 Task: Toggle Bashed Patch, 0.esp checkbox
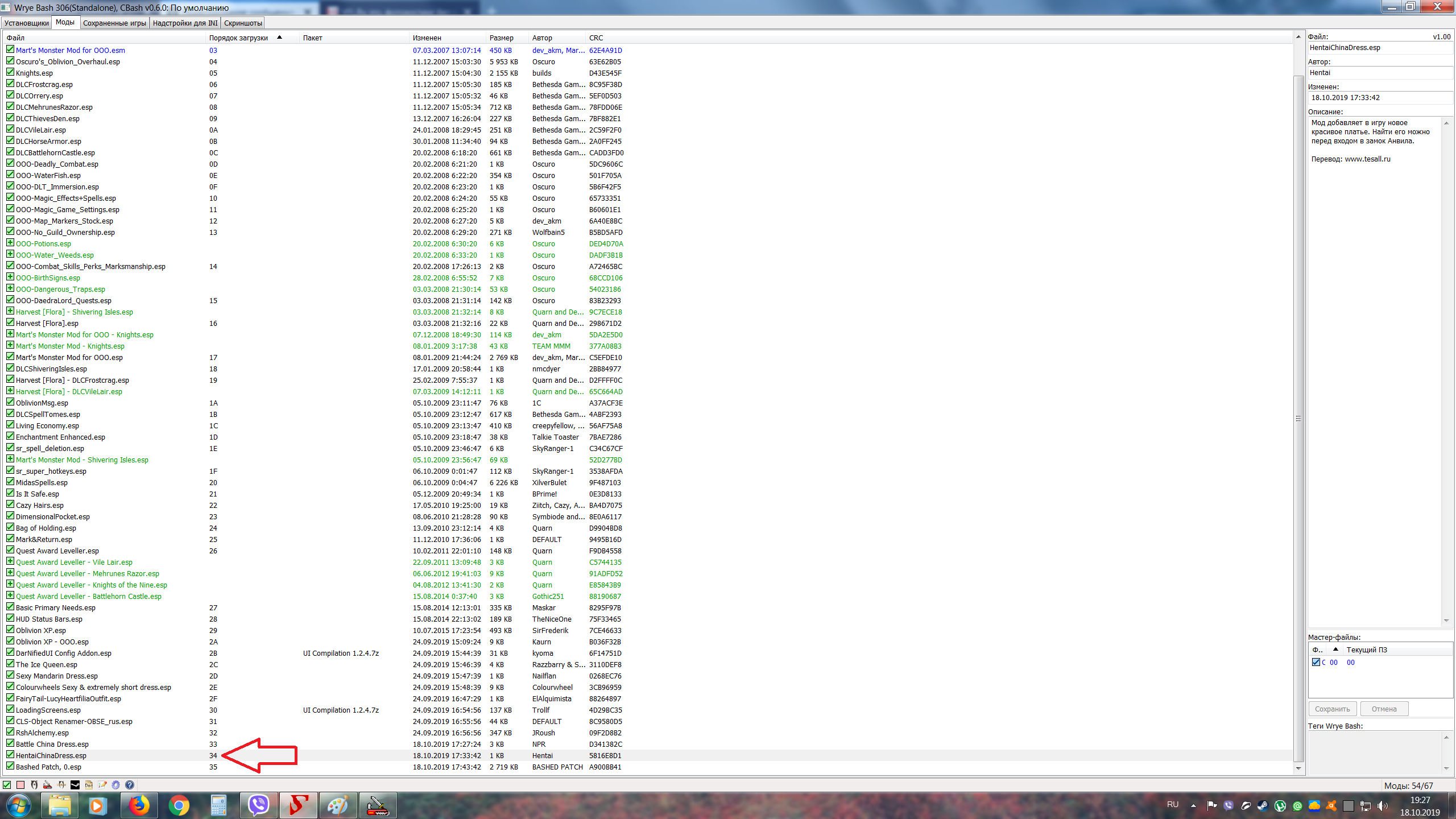(10, 766)
